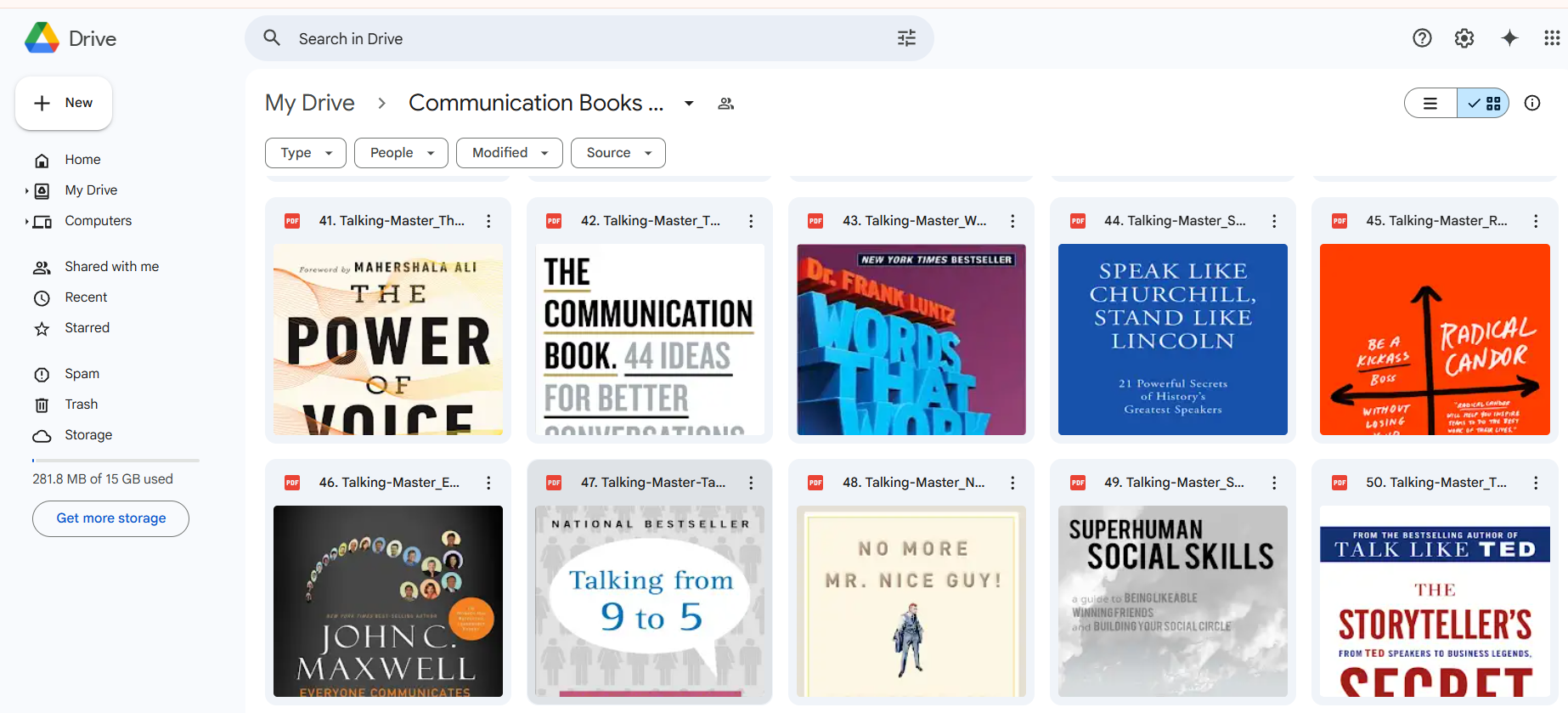Expand Communication Books folder dropdown arrow
Image resolution: width=1568 pixels, height=713 pixels.
[x=689, y=104]
